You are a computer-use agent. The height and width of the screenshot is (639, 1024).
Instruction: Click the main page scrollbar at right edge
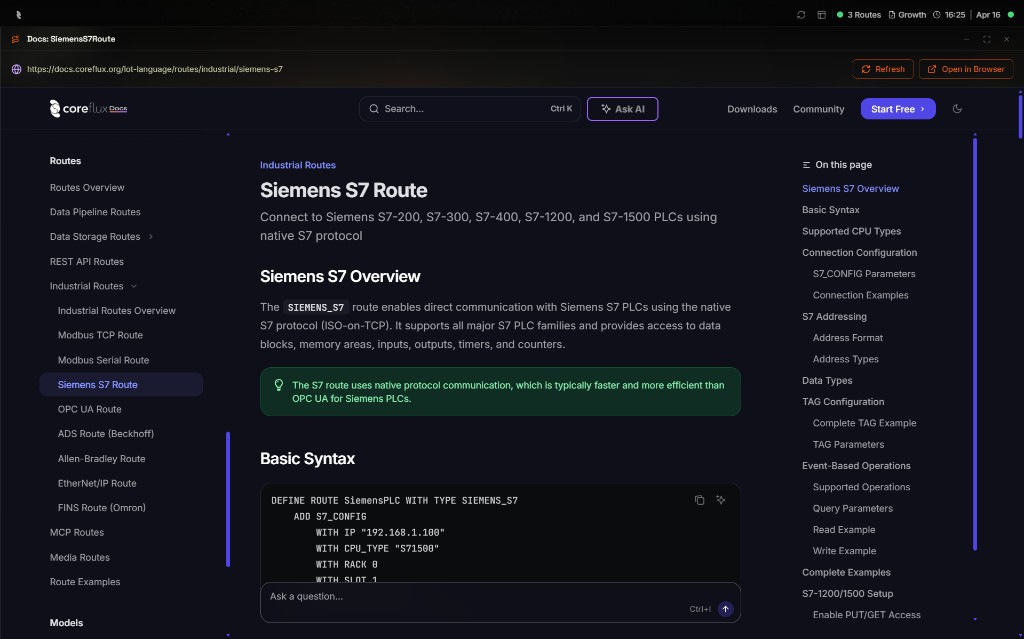tap(1020, 116)
